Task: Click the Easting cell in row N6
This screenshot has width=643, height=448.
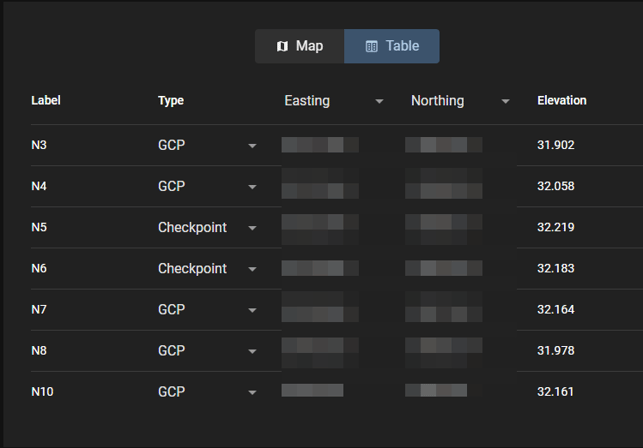Action: coord(320,268)
